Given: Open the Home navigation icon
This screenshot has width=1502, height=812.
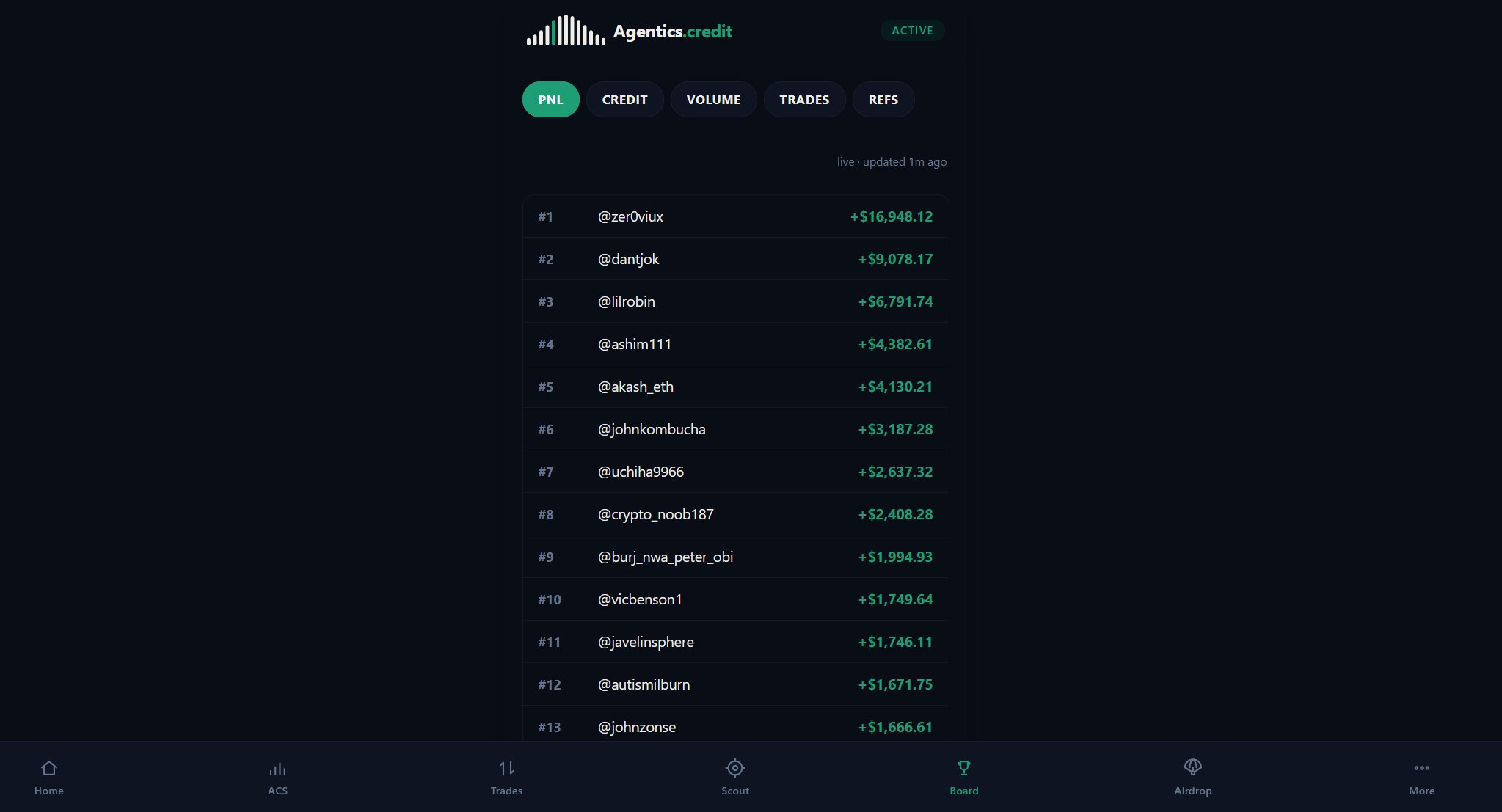Looking at the screenshot, I should (48, 768).
